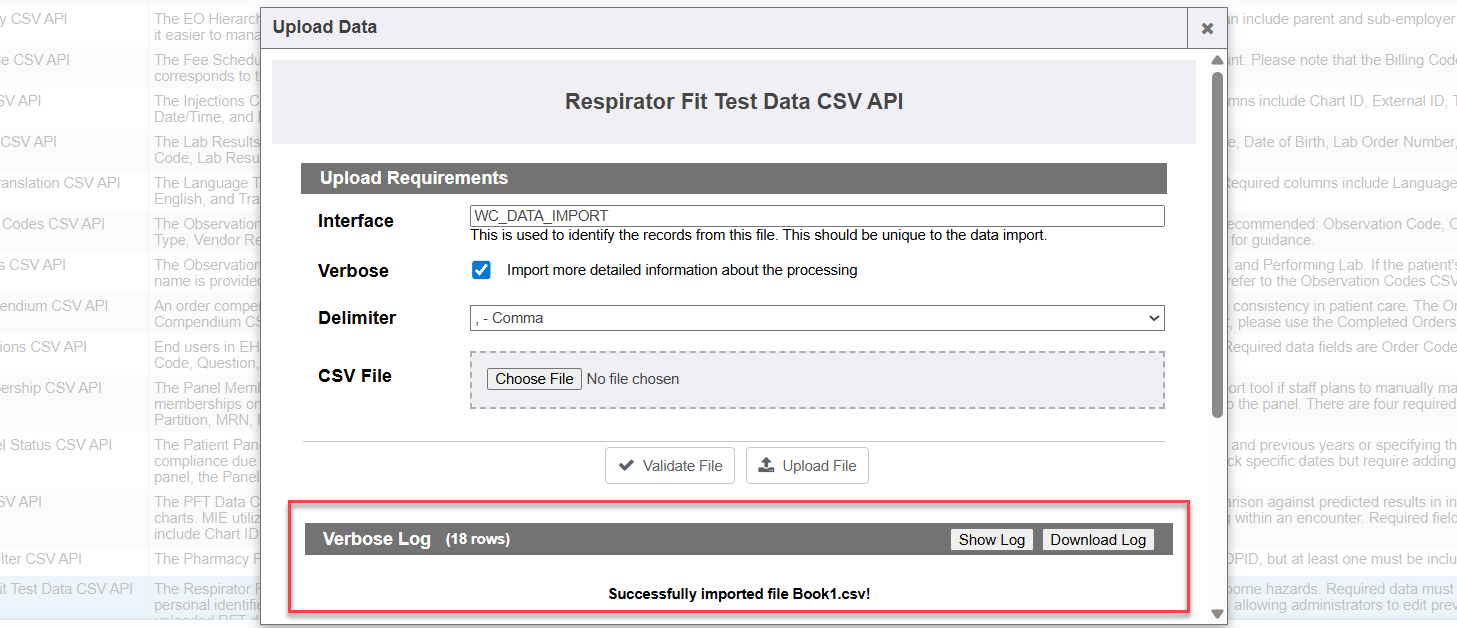Show the verbose log
Screen dimensions: 1457x628
[991, 540]
